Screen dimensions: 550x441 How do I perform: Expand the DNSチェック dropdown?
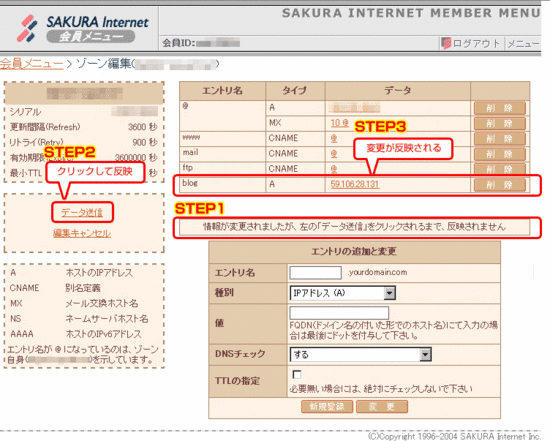361,355
